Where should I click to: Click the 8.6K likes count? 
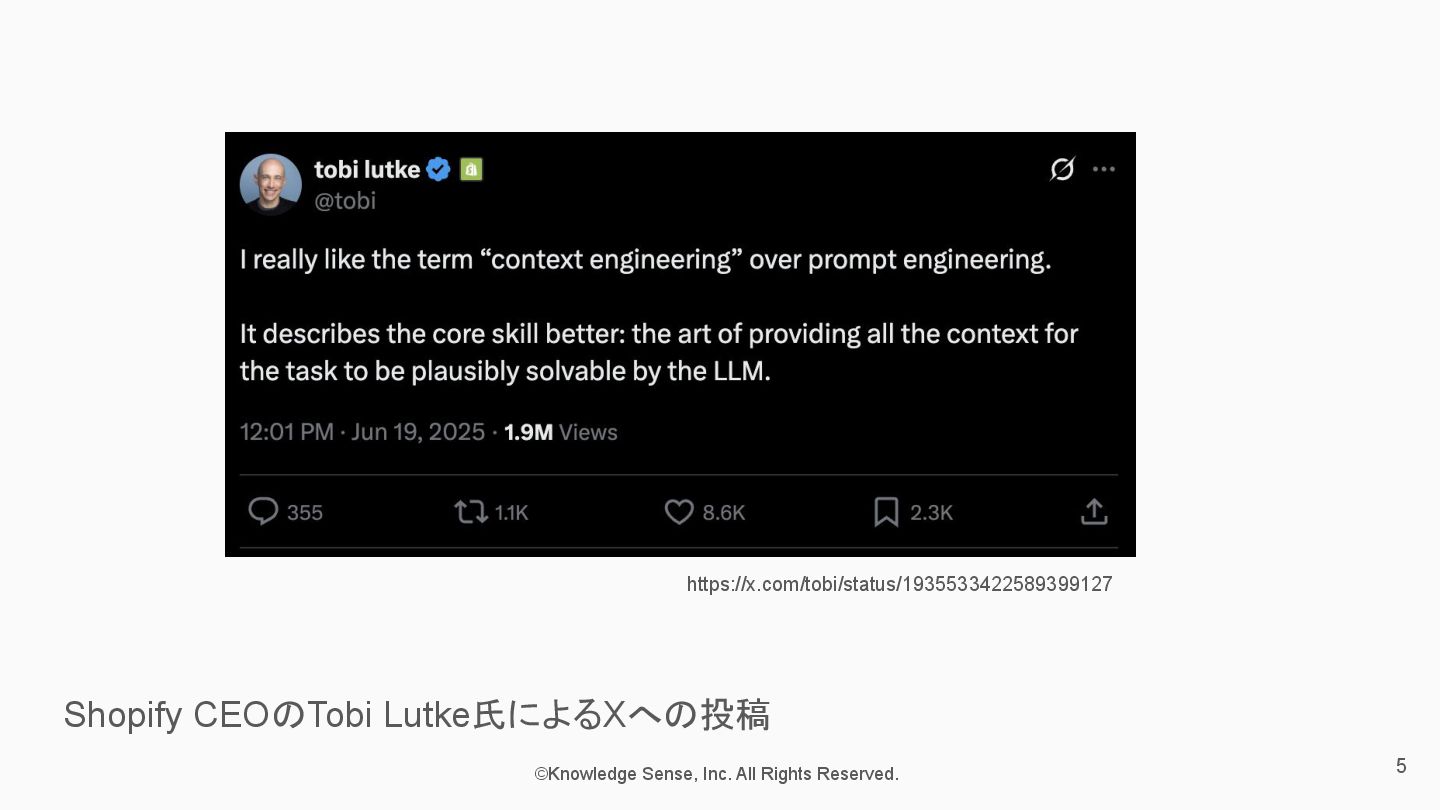coord(724,513)
